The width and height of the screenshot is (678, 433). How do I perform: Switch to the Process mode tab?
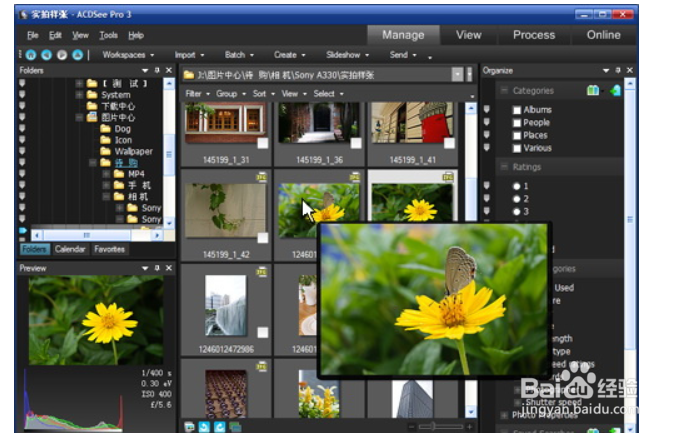[534, 35]
